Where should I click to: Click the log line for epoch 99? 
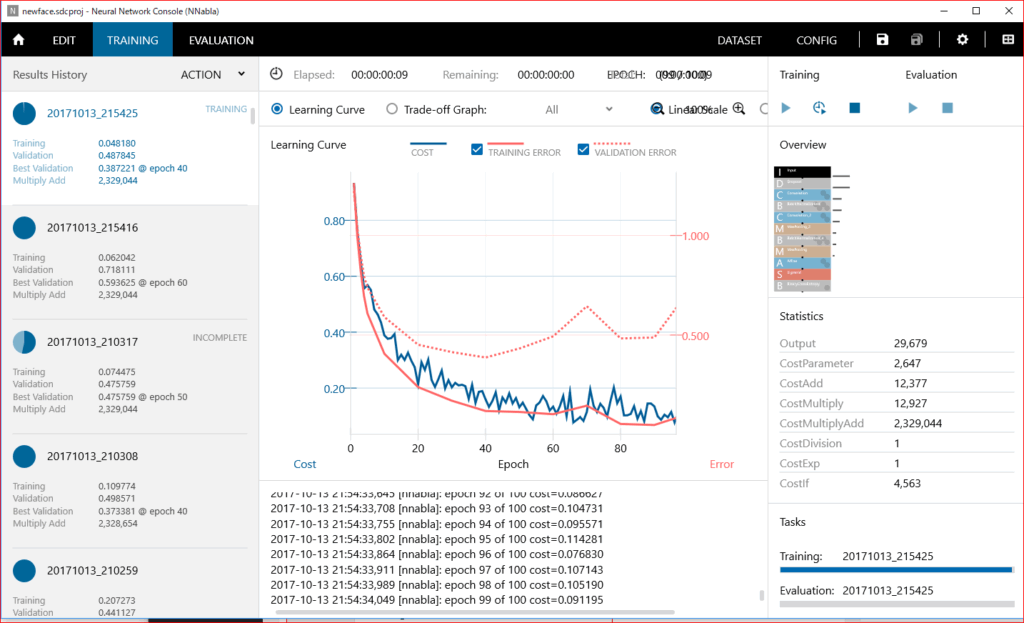(x=437, y=599)
